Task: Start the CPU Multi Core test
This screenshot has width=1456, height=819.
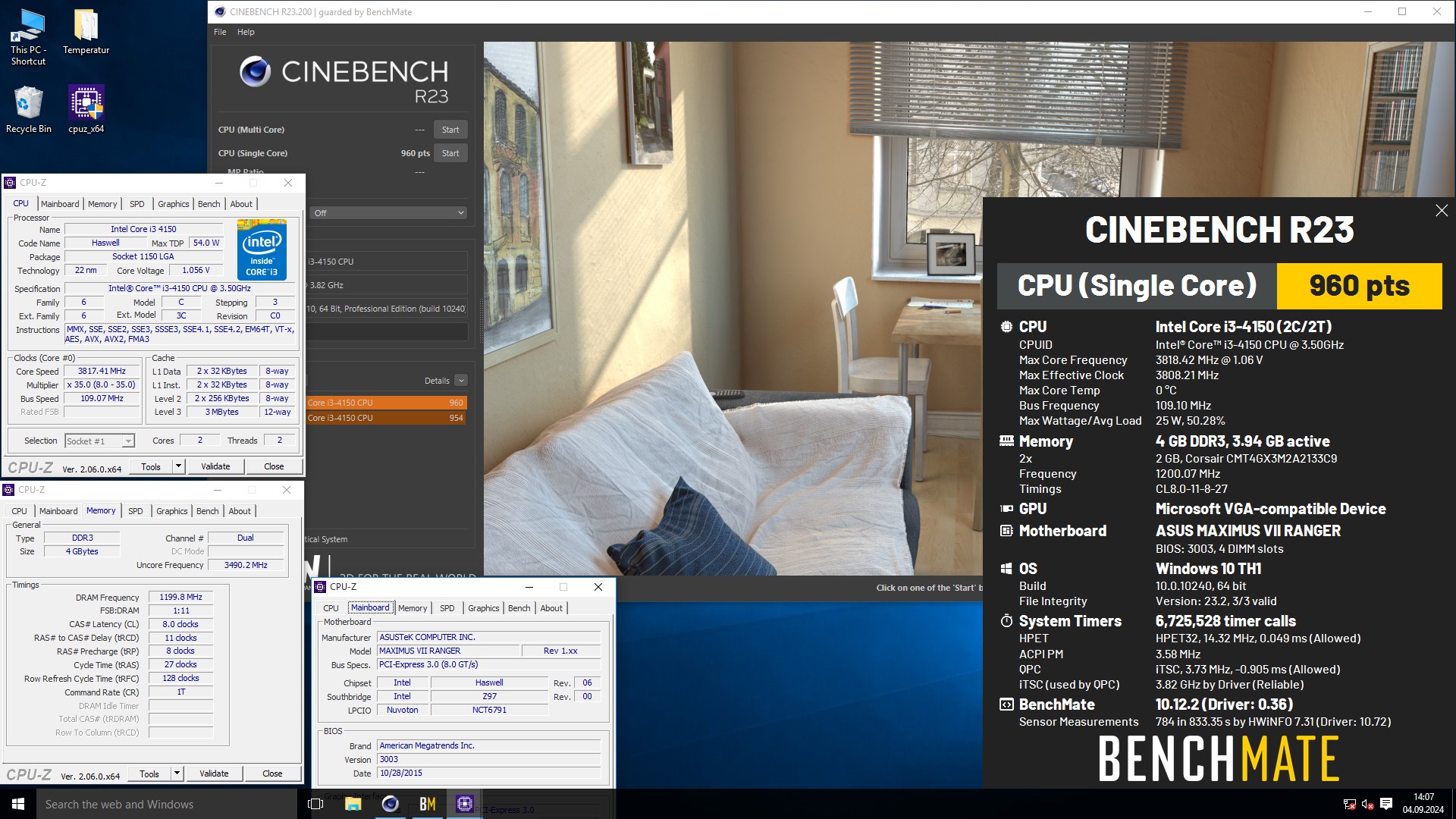Action: pos(450,130)
